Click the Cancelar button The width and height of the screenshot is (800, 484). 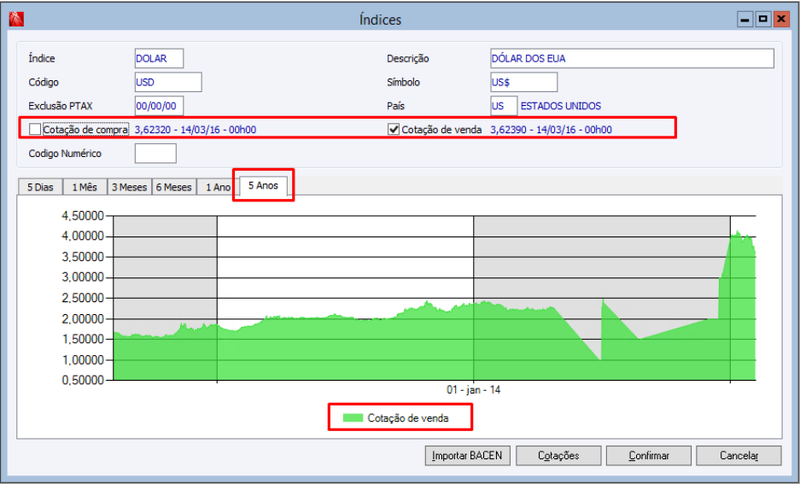739,455
